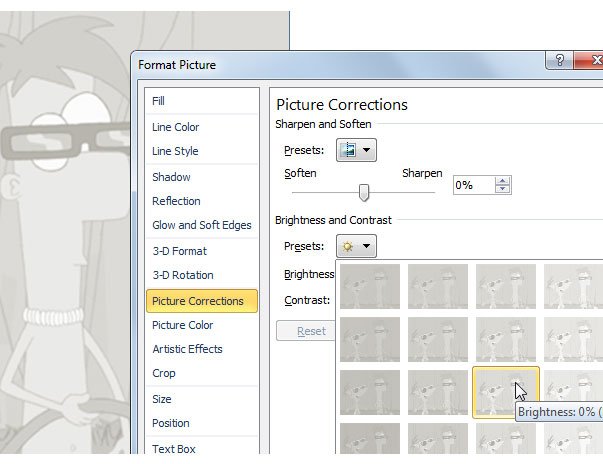Click the sharpen 0% value field
This screenshot has width=603, height=464.
coord(473,185)
